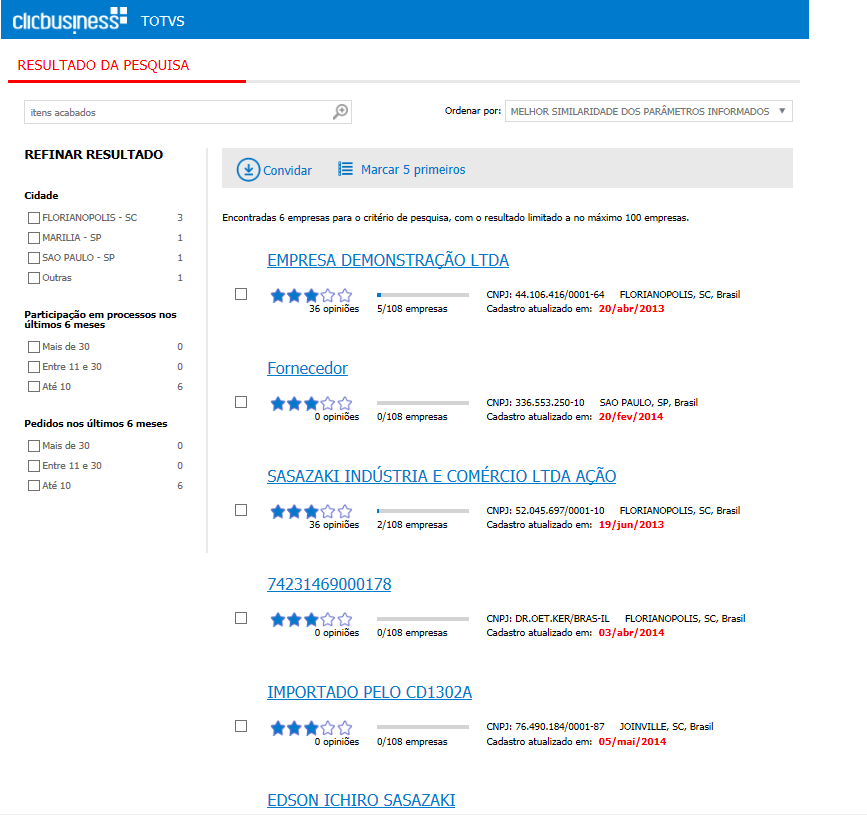The height and width of the screenshot is (815, 867).
Task: Click the date 03/abr/2014
Action: [631, 633]
